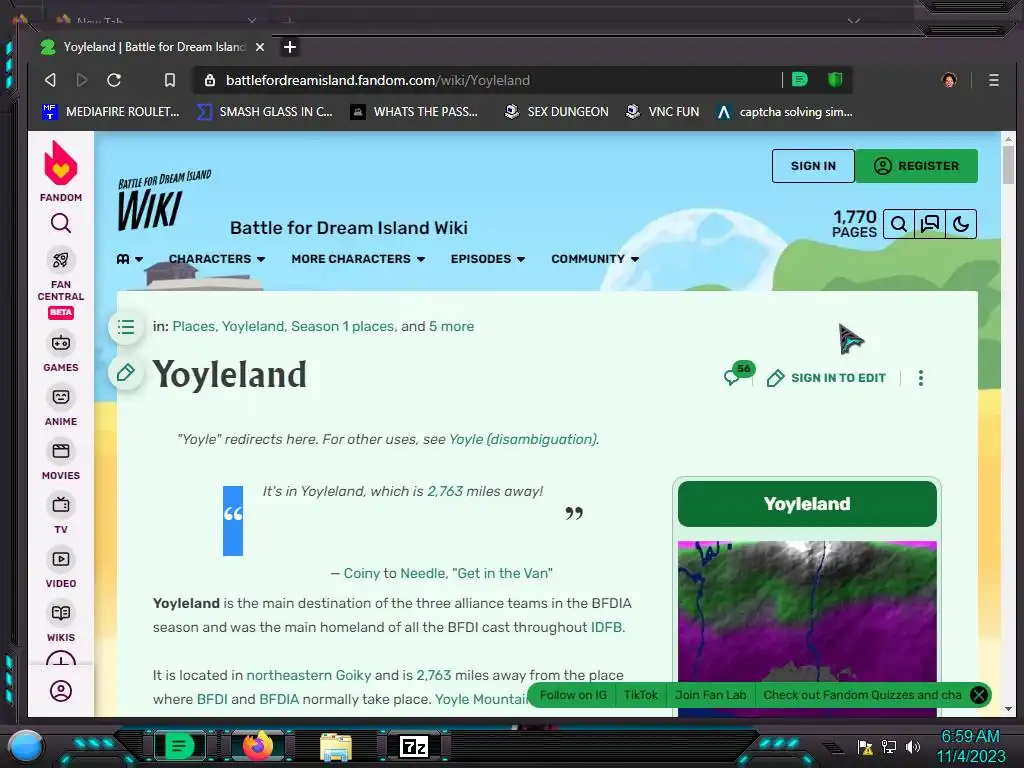The image size is (1024, 768).
Task: Click the Register button
Action: coord(916,166)
